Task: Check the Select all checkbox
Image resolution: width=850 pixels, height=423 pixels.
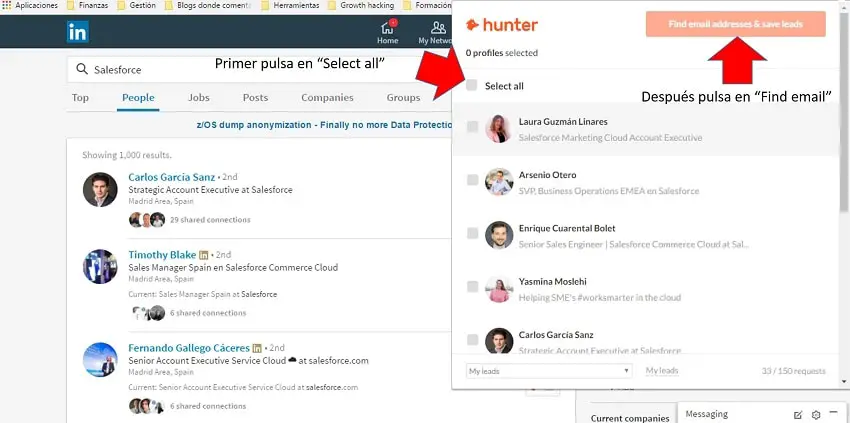Action: 472,85
